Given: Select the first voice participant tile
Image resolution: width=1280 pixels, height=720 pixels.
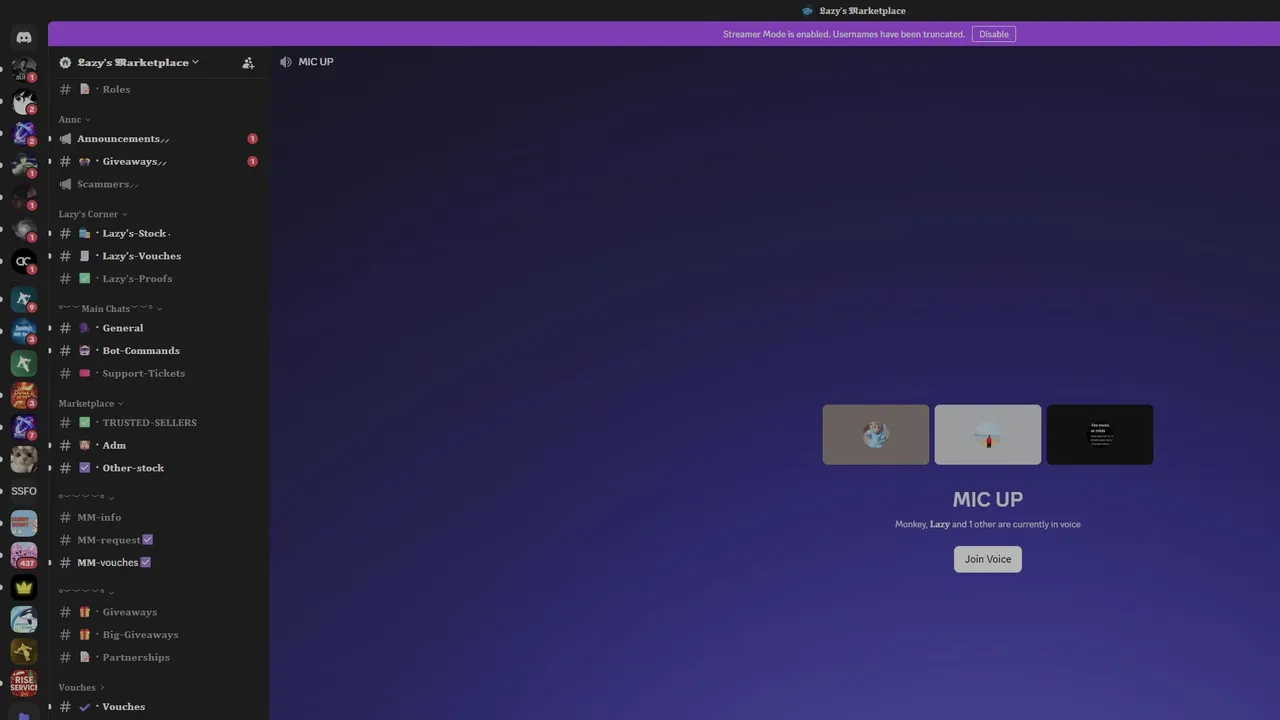Looking at the screenshot, I should (x=876, y=434).
